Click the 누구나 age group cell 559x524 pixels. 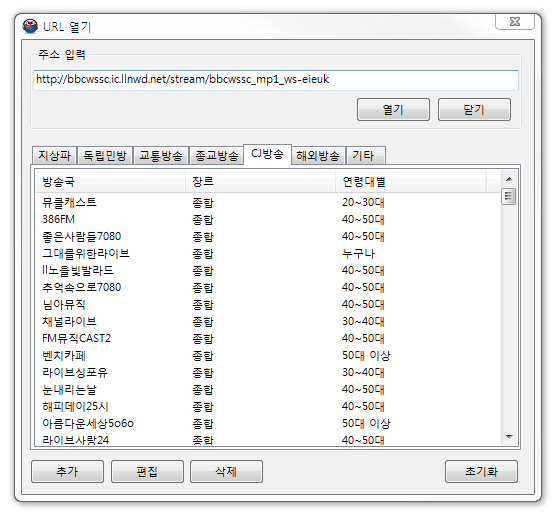358,254
